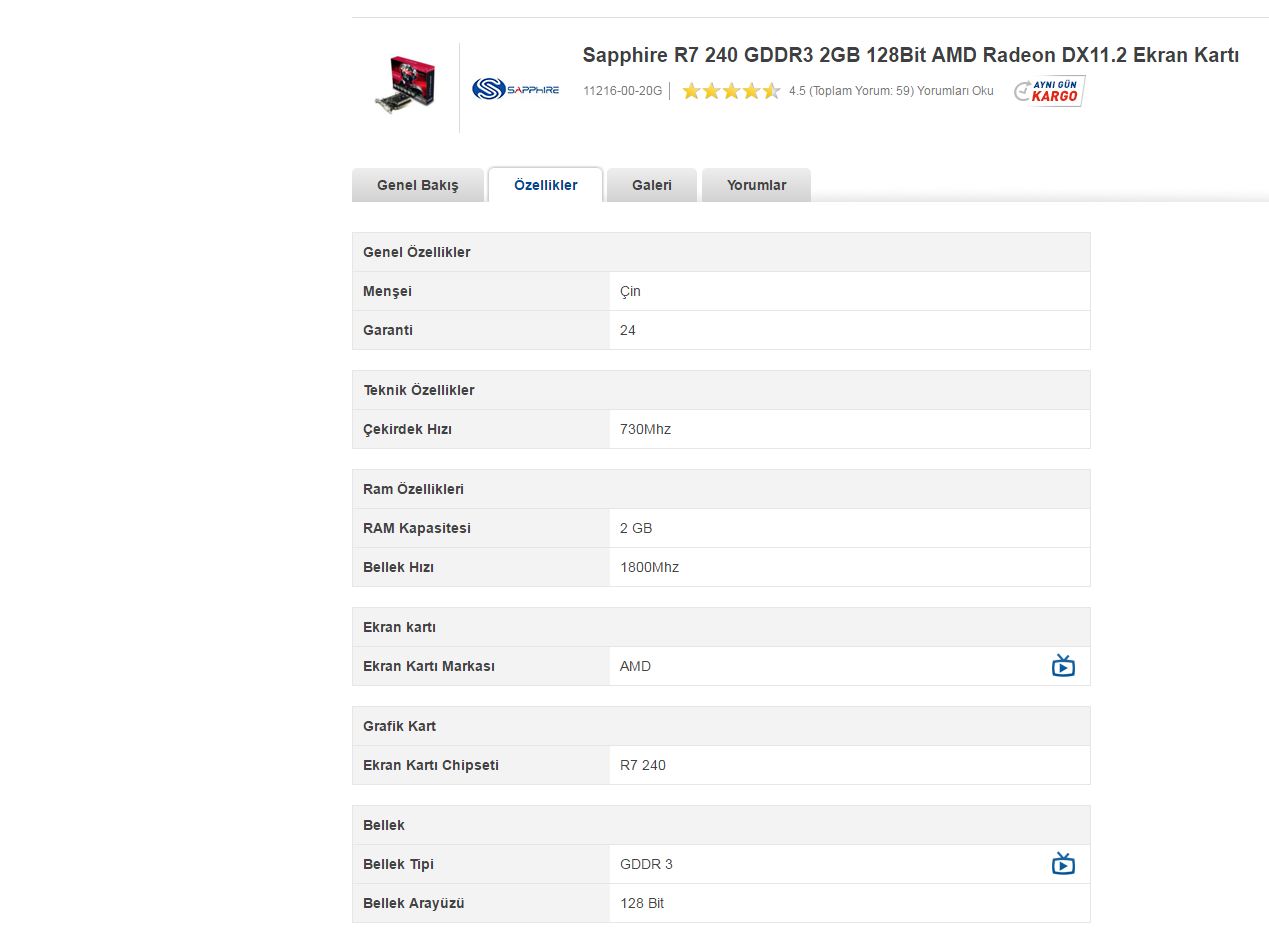Click the Garanti row label
1269x940 pixels.
click(388, 330)
